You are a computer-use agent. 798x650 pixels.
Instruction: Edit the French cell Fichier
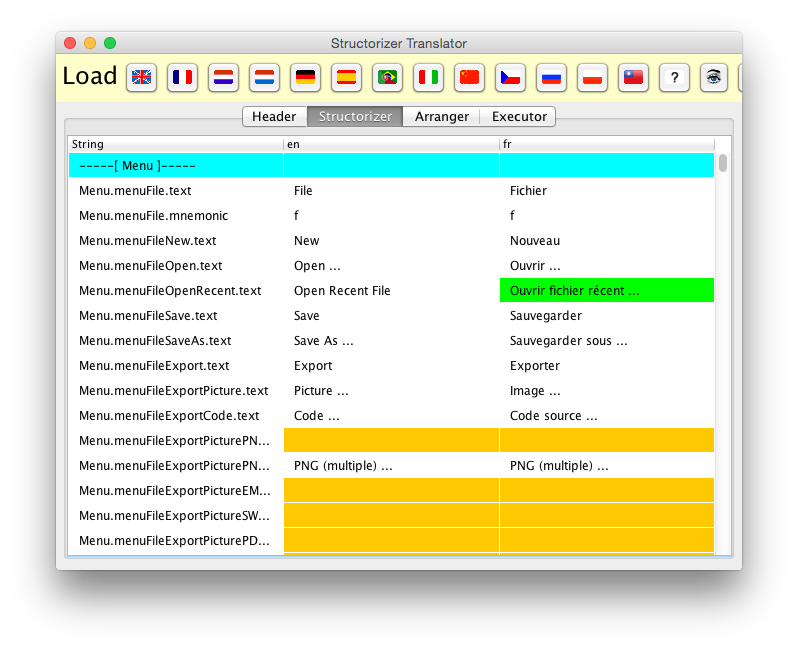click(607, 191)
